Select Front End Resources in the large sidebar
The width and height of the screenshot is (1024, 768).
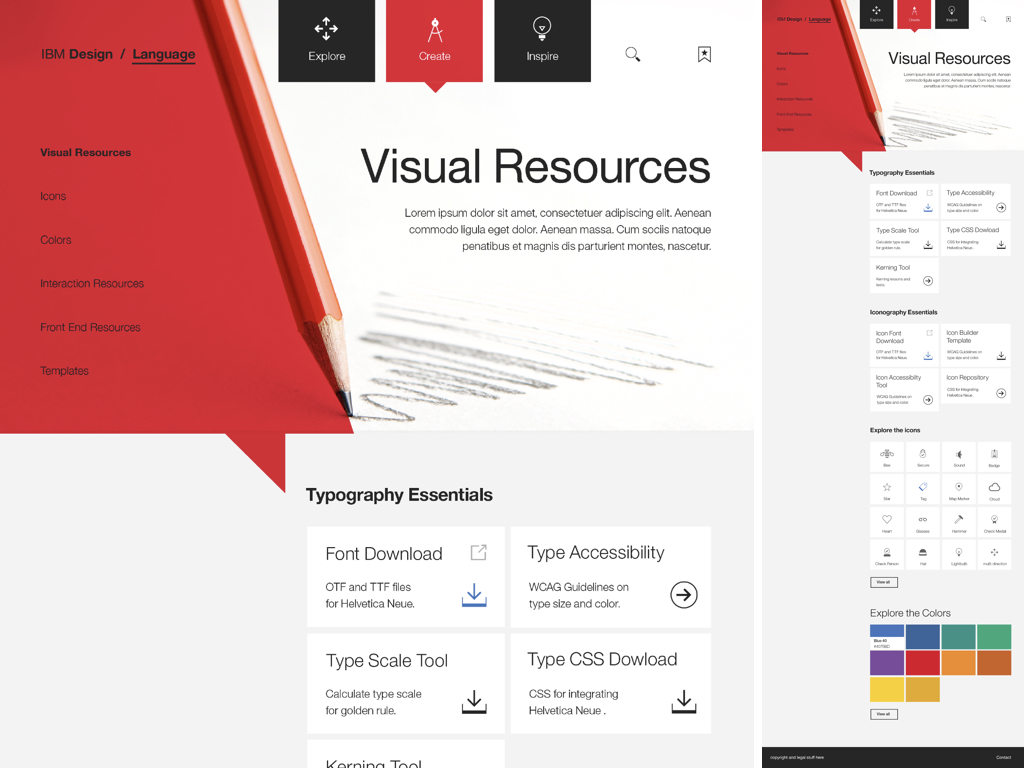(x=90, y=327)
